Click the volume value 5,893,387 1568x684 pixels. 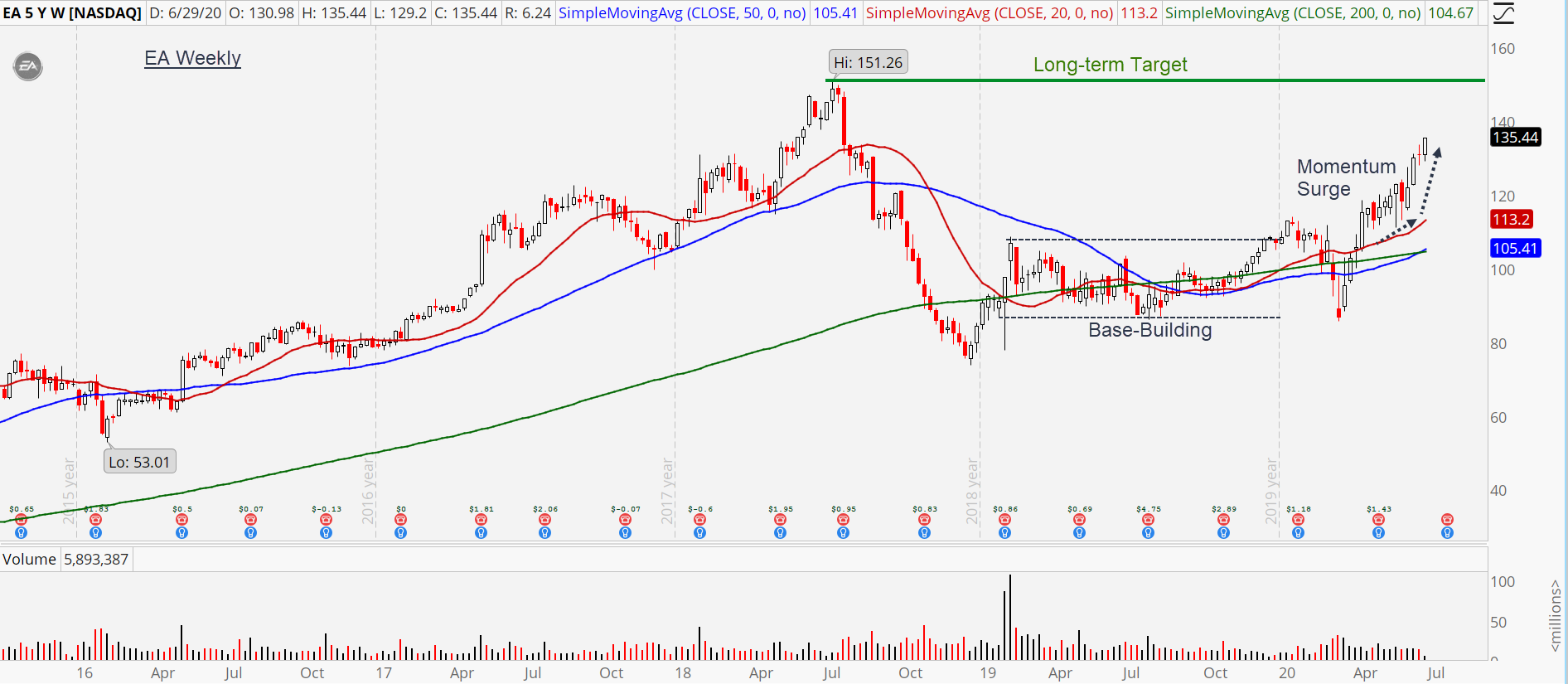[96, 560]
